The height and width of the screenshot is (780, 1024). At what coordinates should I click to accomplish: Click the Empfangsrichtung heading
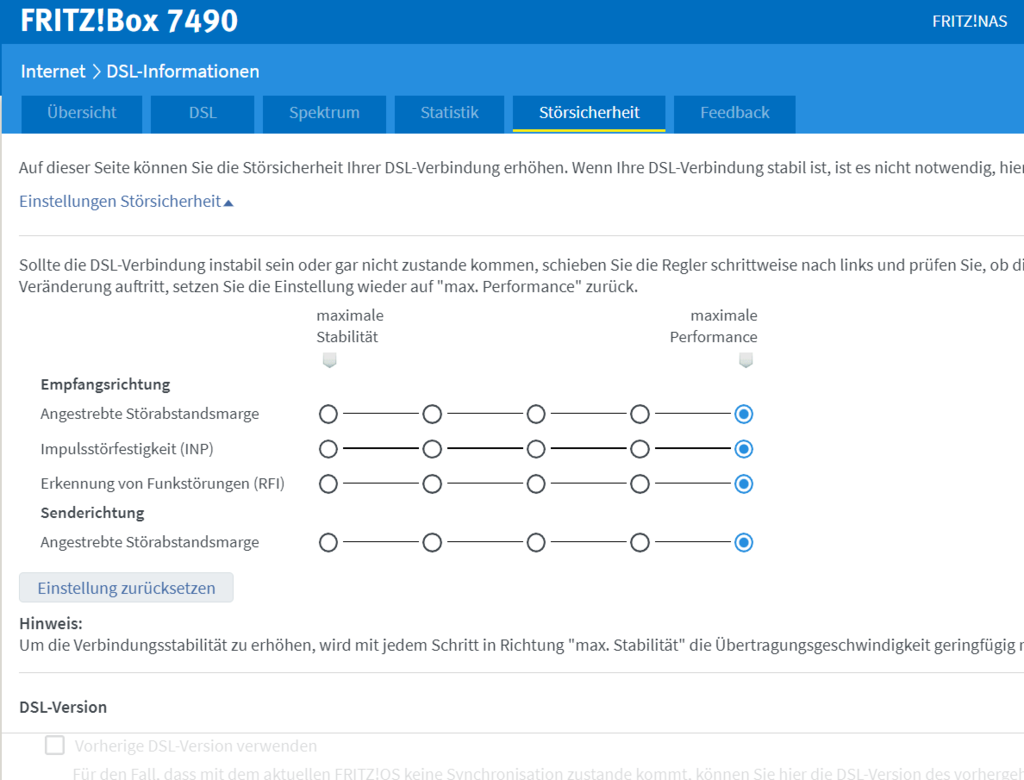tap(105, 384)
